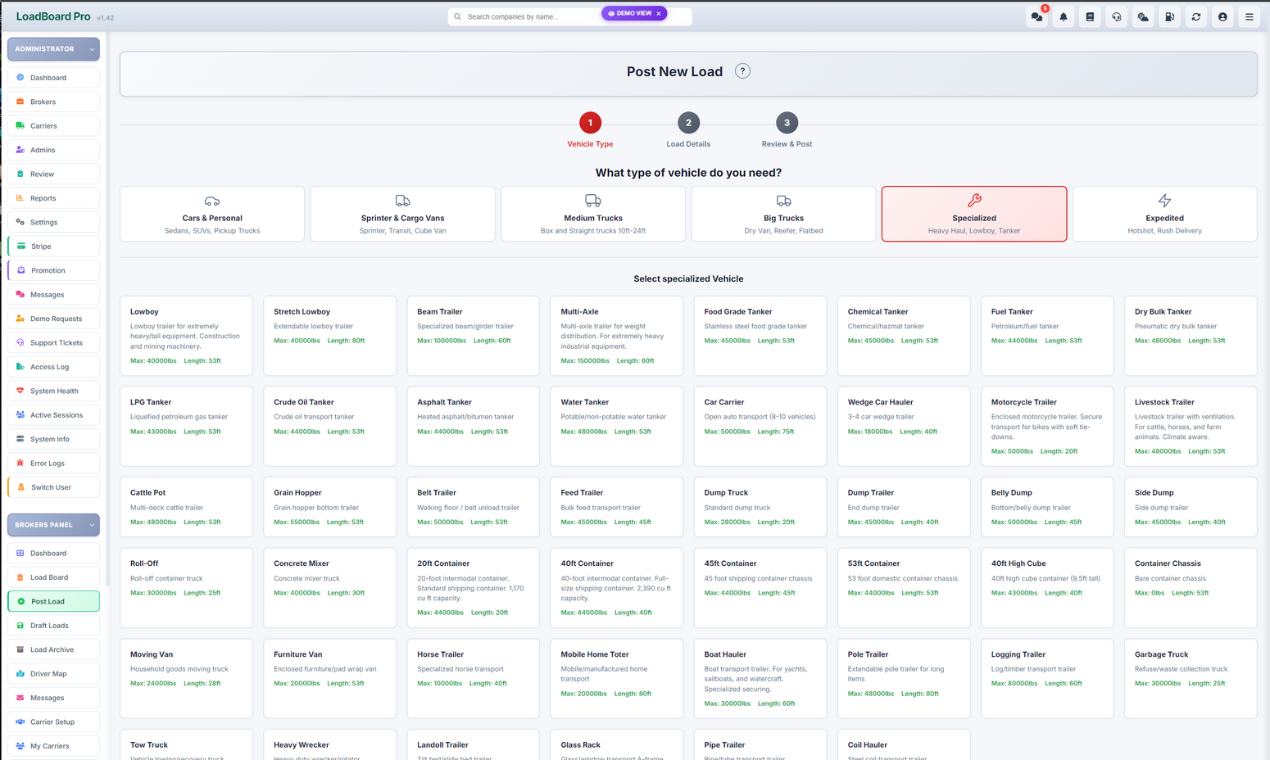Select the Medium Trucks category

[x=593, y=214]
